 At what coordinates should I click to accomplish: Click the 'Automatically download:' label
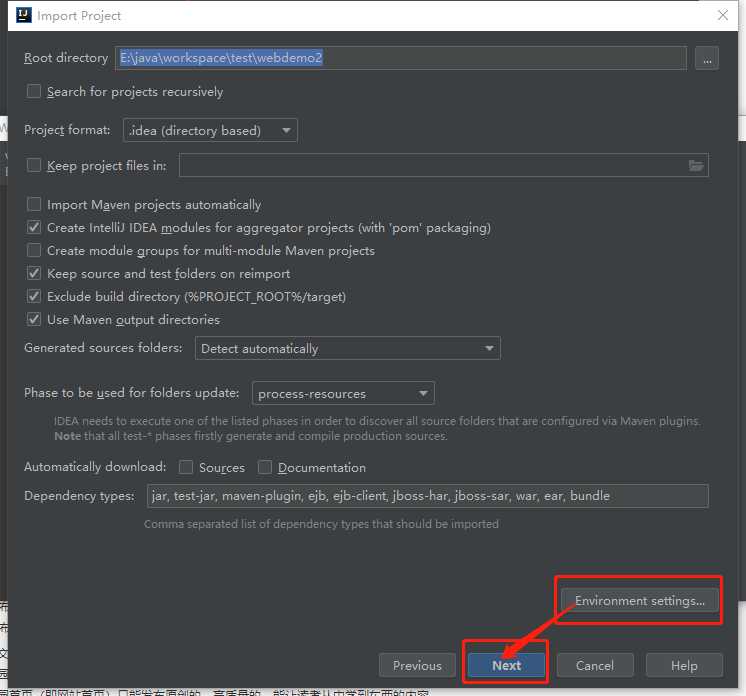coord(95,467)
